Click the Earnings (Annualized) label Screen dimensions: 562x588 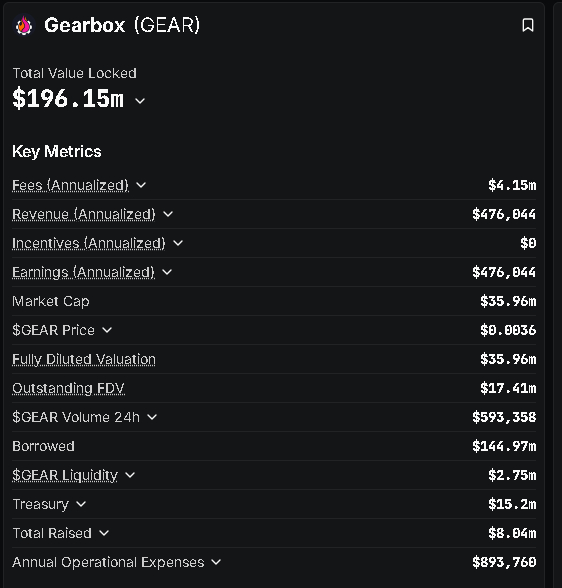click(83, 272)
